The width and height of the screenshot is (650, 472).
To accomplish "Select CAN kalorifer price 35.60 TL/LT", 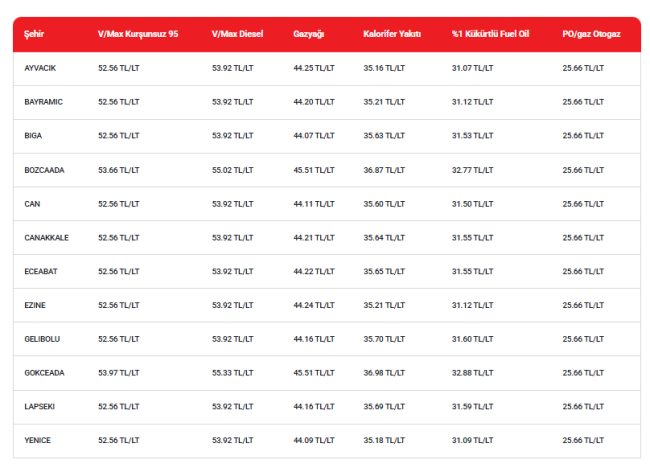I will click(x=384, y=204).
